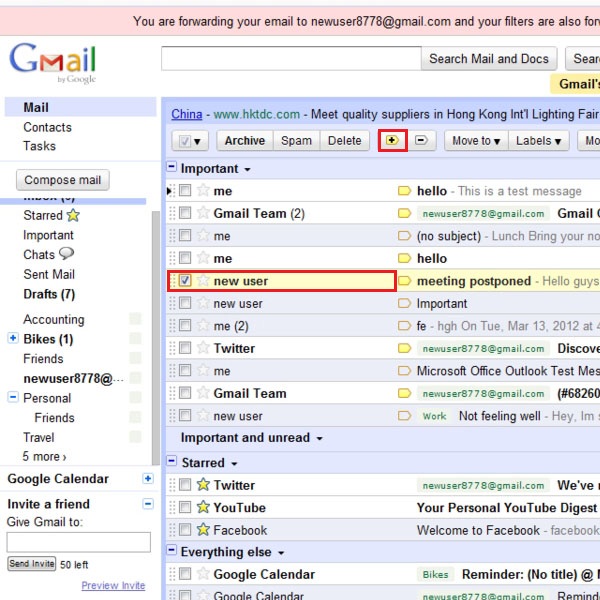The width and height of the screenshot is (600, 600).
Task: Go to the Sent Mail folder
Action: (x=49, y=274)
